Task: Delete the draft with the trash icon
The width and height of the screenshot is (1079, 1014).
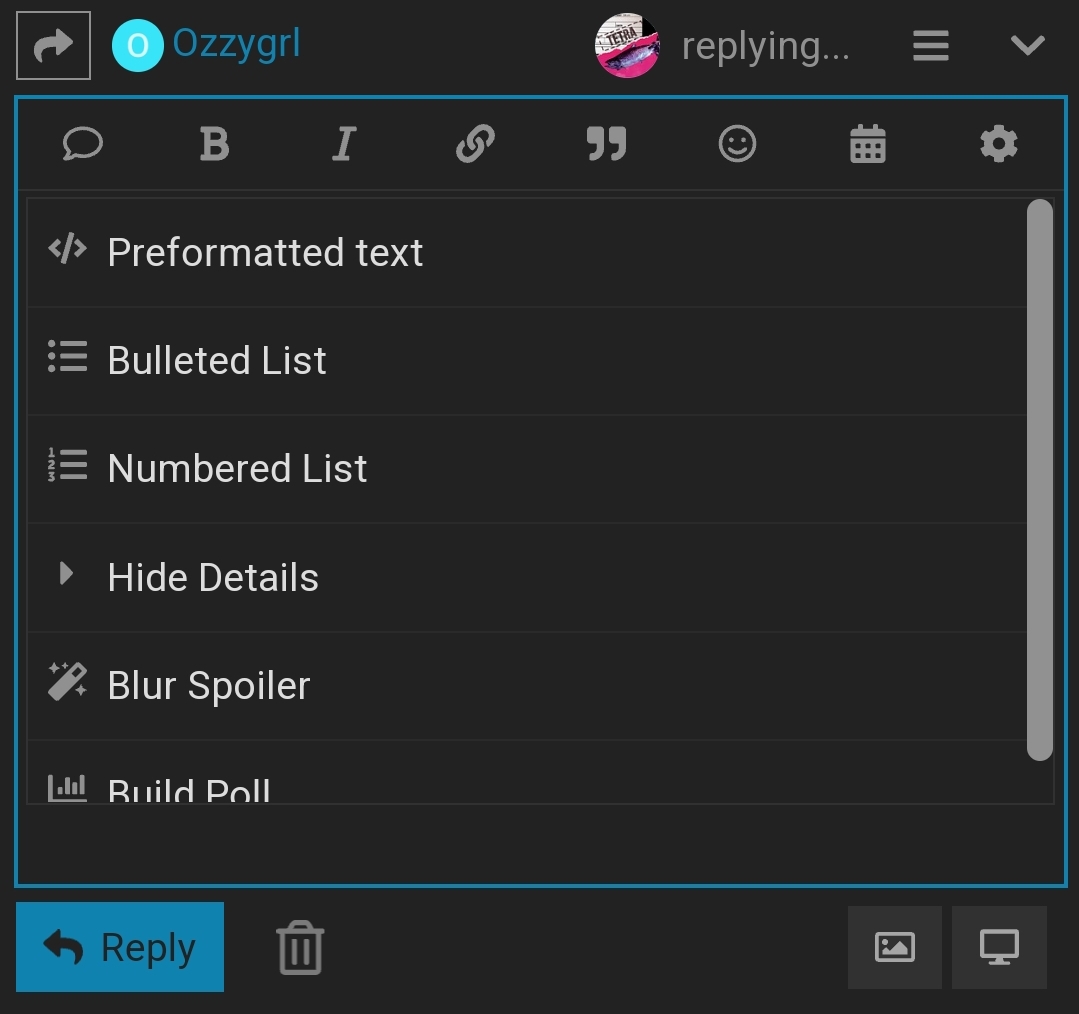Action: point(300,947)
